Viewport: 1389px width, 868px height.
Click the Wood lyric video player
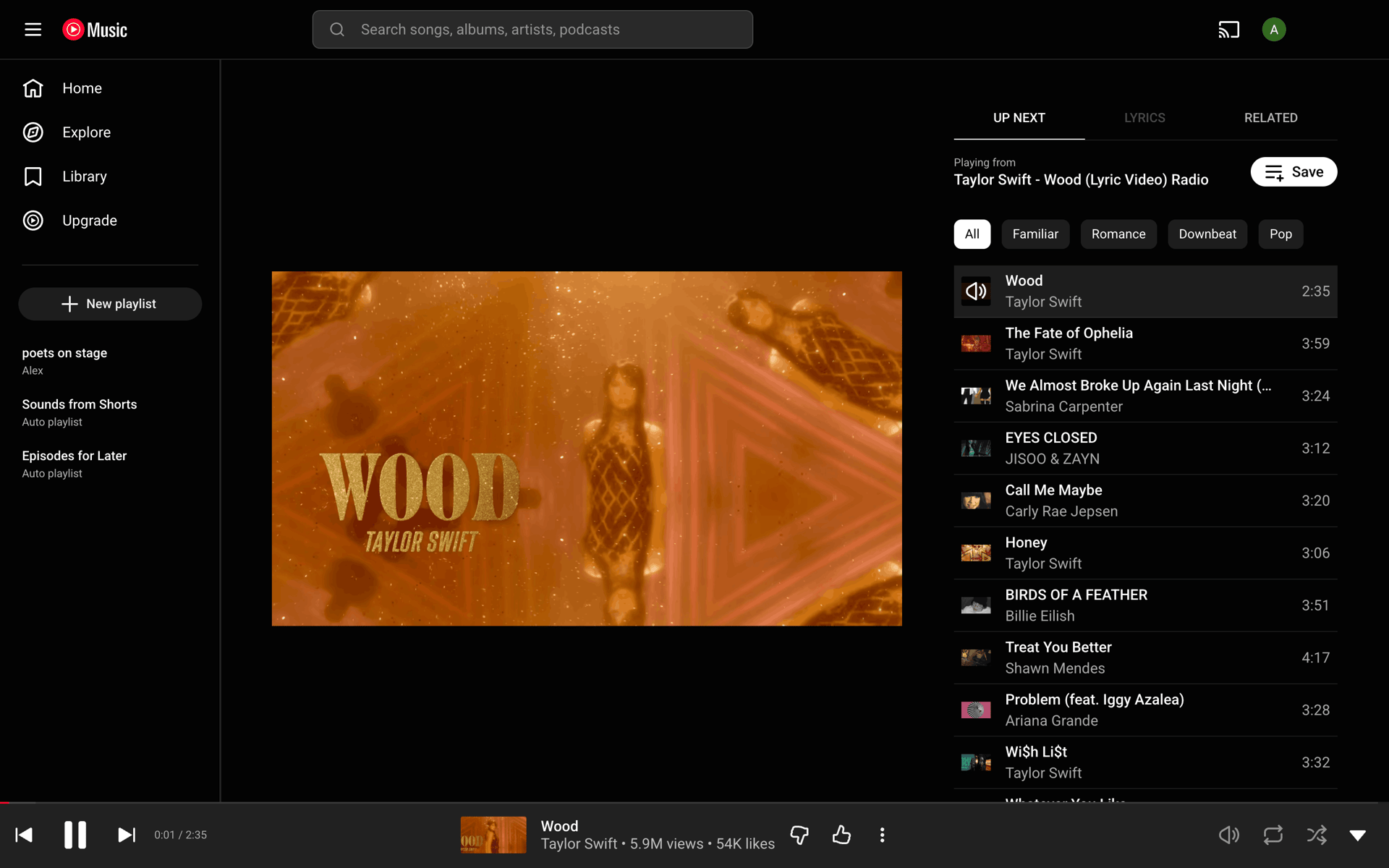(587, 448)
